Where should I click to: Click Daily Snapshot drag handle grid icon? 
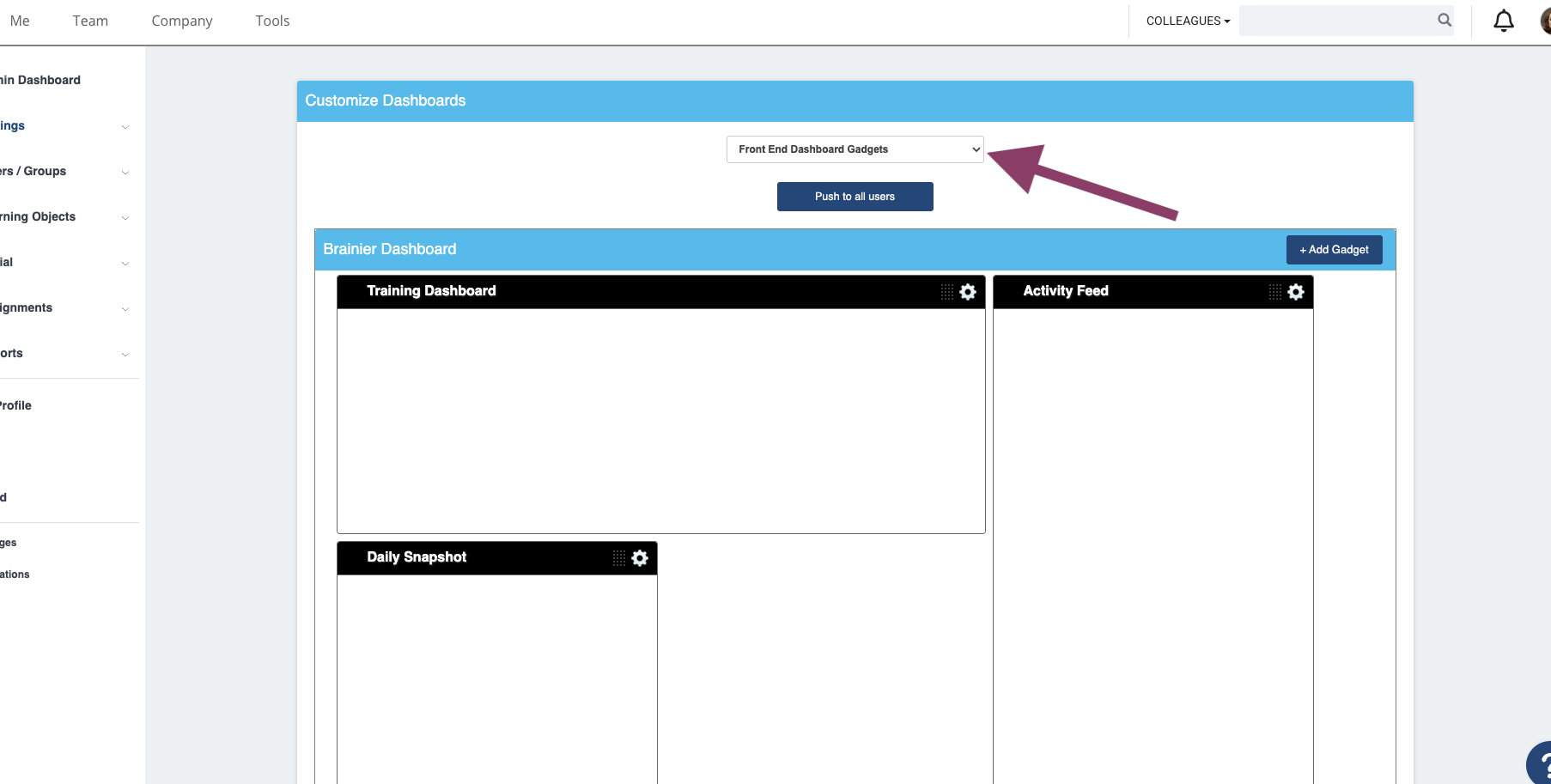click(x=619, y=558)
